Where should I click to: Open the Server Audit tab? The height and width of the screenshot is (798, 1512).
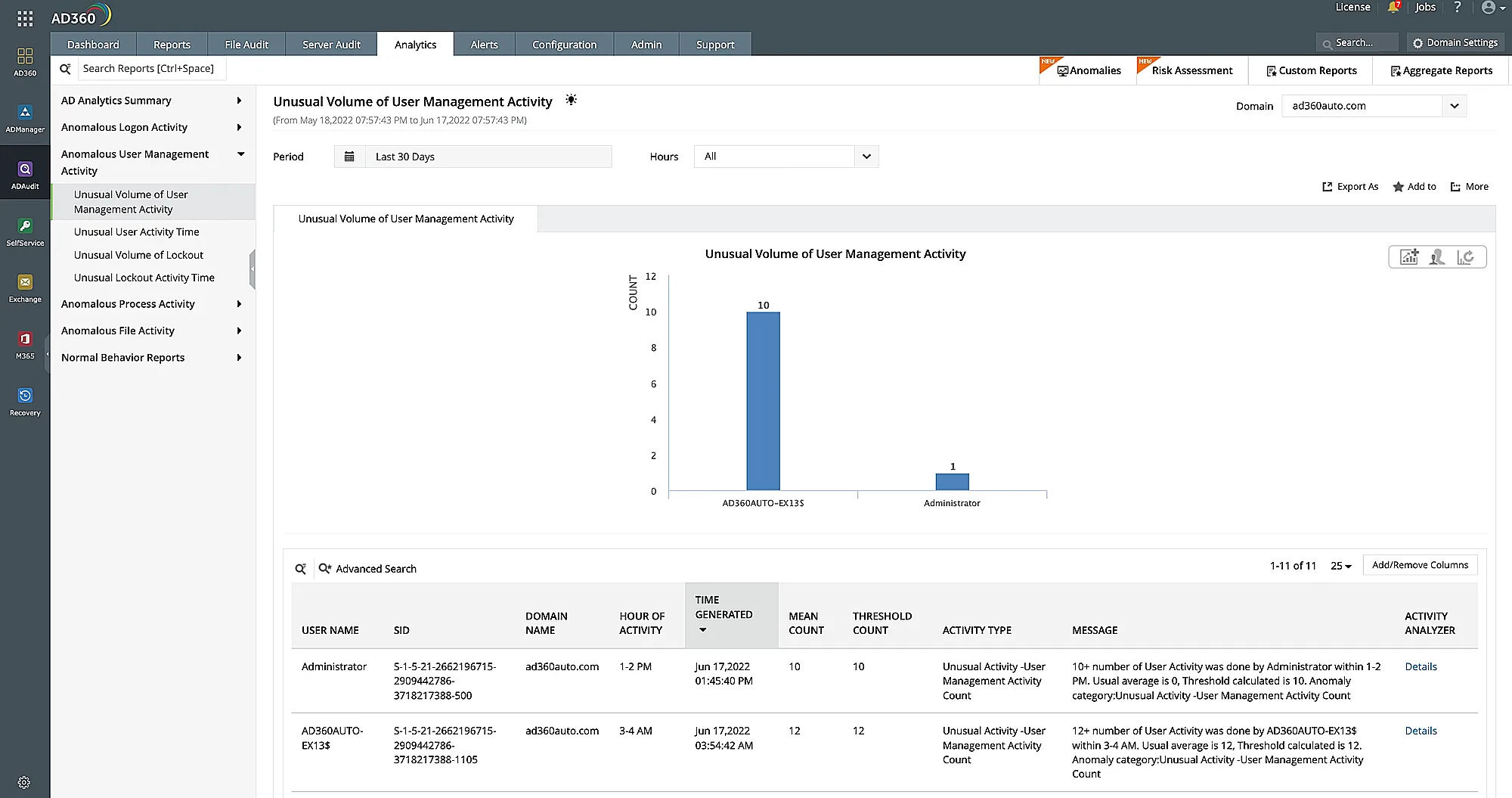(x=331, y=44)
